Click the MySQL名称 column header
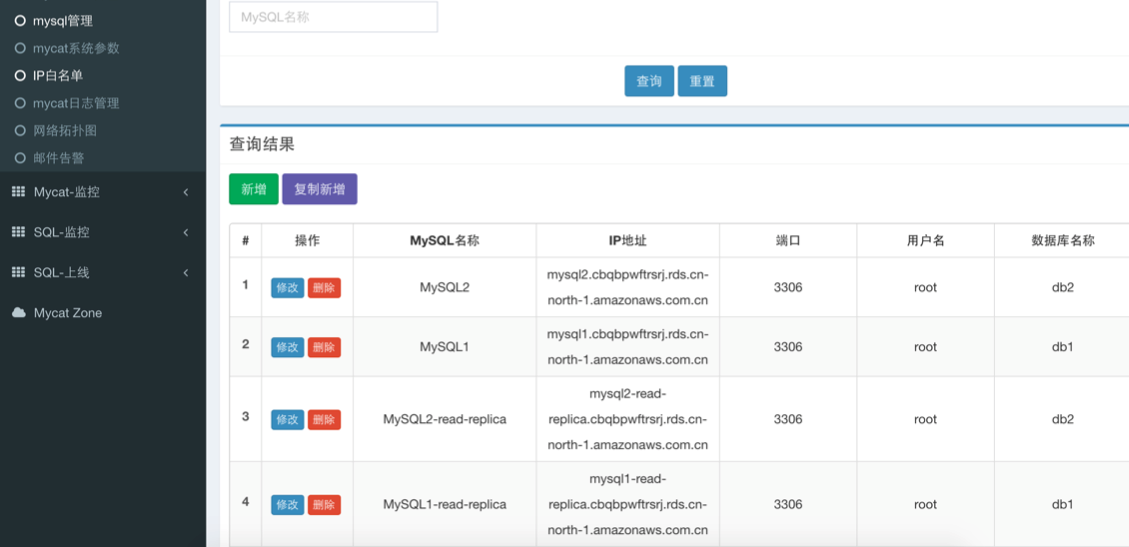 (x=444, y=241)
